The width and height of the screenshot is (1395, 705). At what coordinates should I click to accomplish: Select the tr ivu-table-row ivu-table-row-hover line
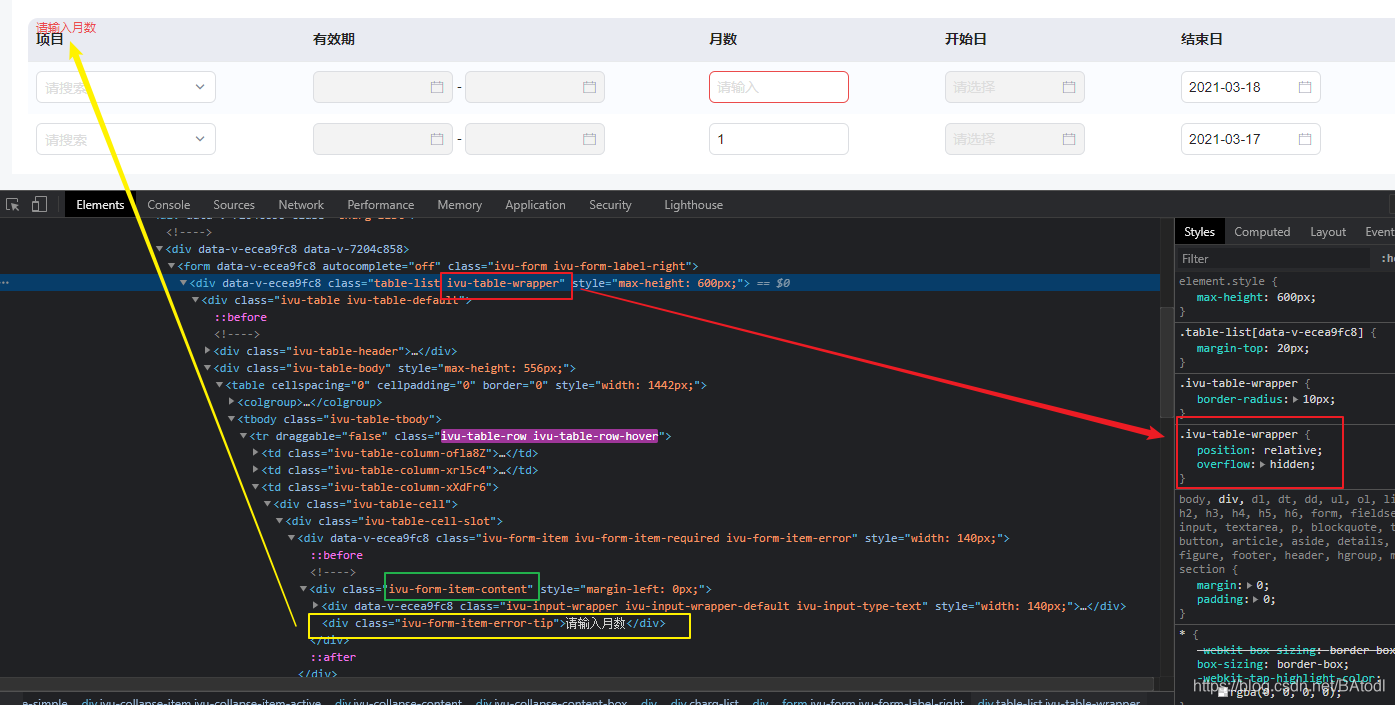(x=461, y=436)
